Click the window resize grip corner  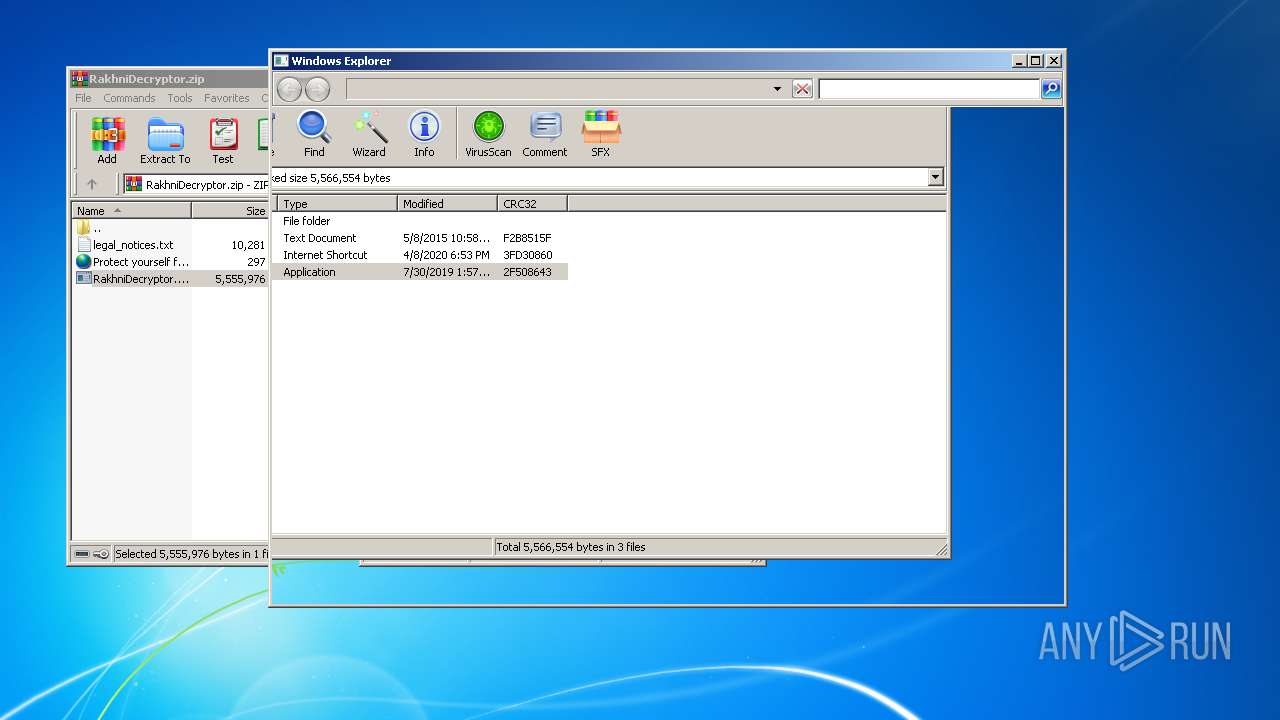[x=941, y=550]
